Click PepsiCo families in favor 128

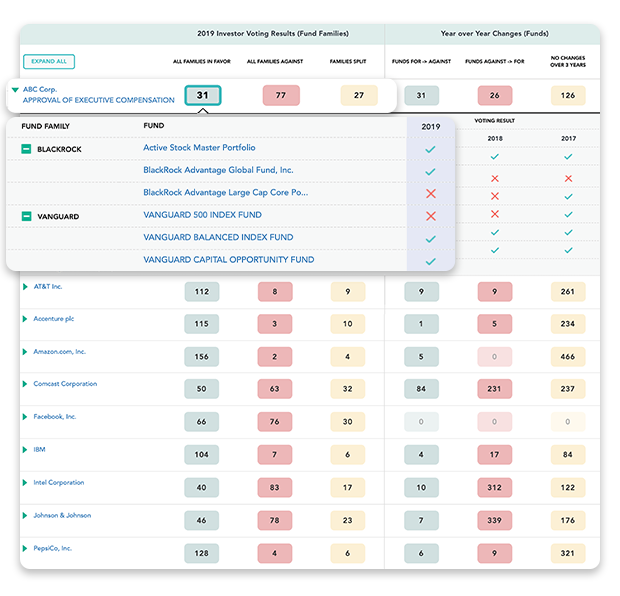202,553
